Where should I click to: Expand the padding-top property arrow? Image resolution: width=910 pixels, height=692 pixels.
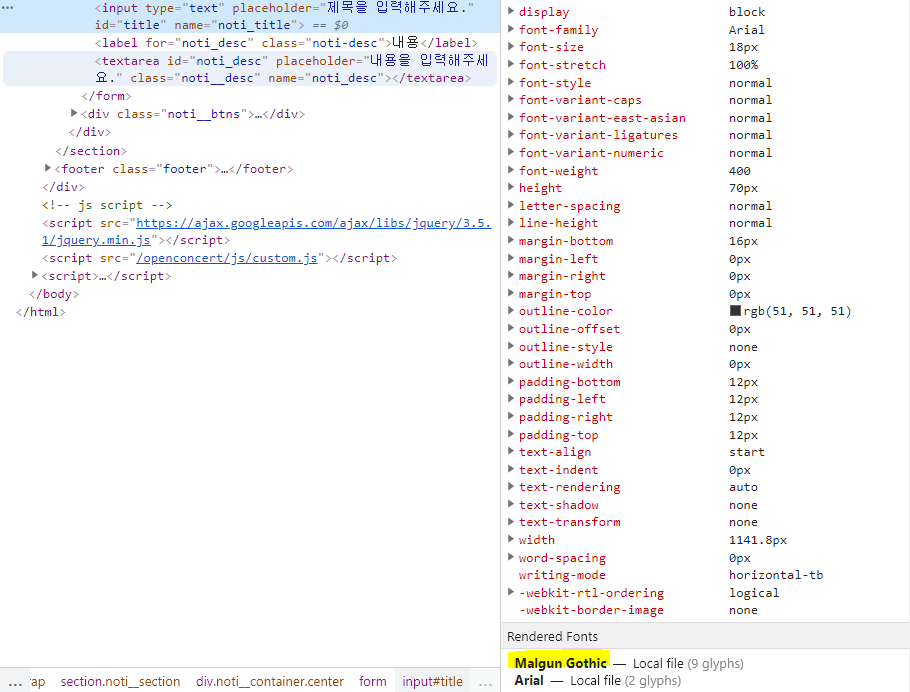[x=511, y=434]
